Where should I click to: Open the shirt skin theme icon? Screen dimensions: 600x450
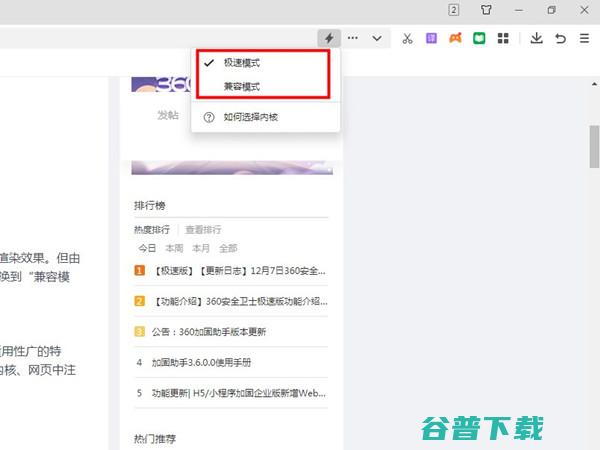(486, 10)
